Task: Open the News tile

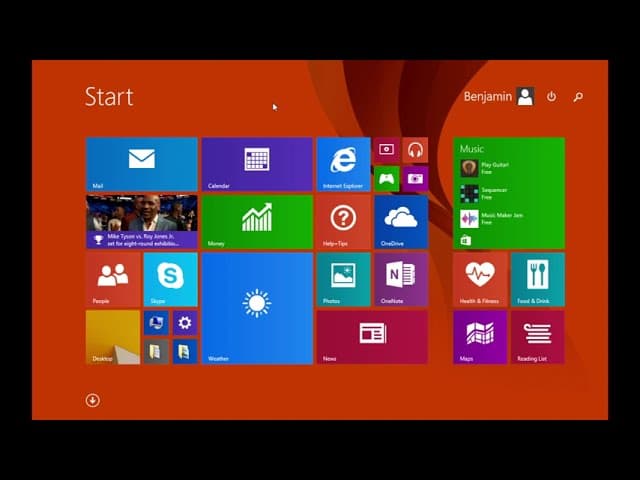Action: click(372, 337)
